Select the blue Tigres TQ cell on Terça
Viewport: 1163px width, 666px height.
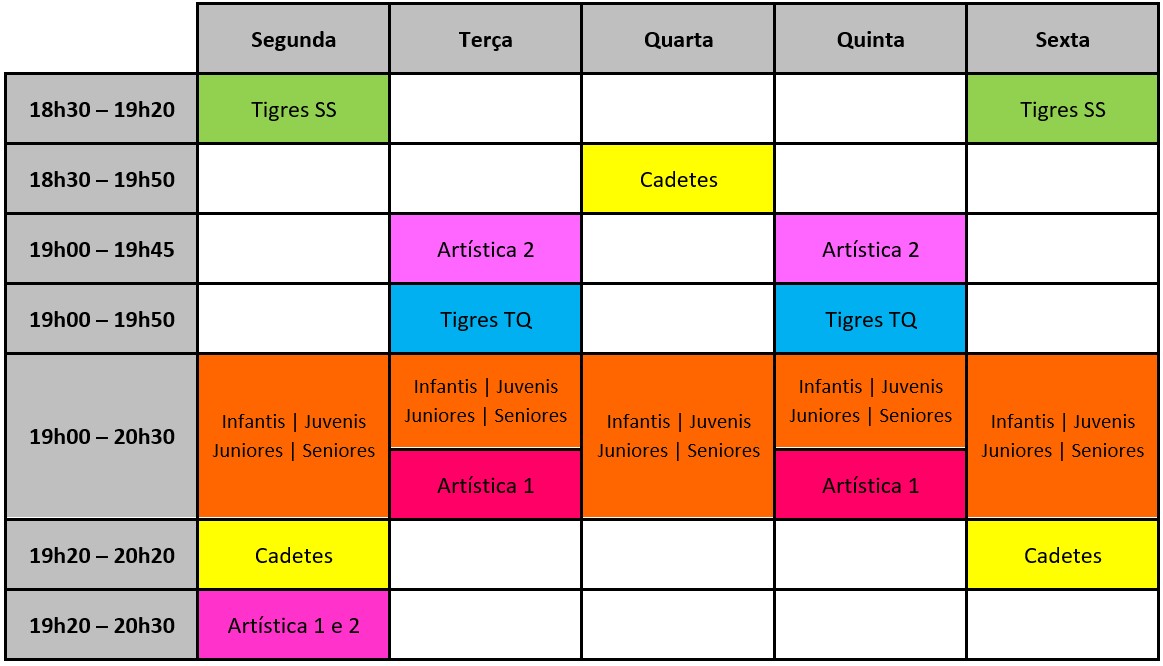coord(485,319)
